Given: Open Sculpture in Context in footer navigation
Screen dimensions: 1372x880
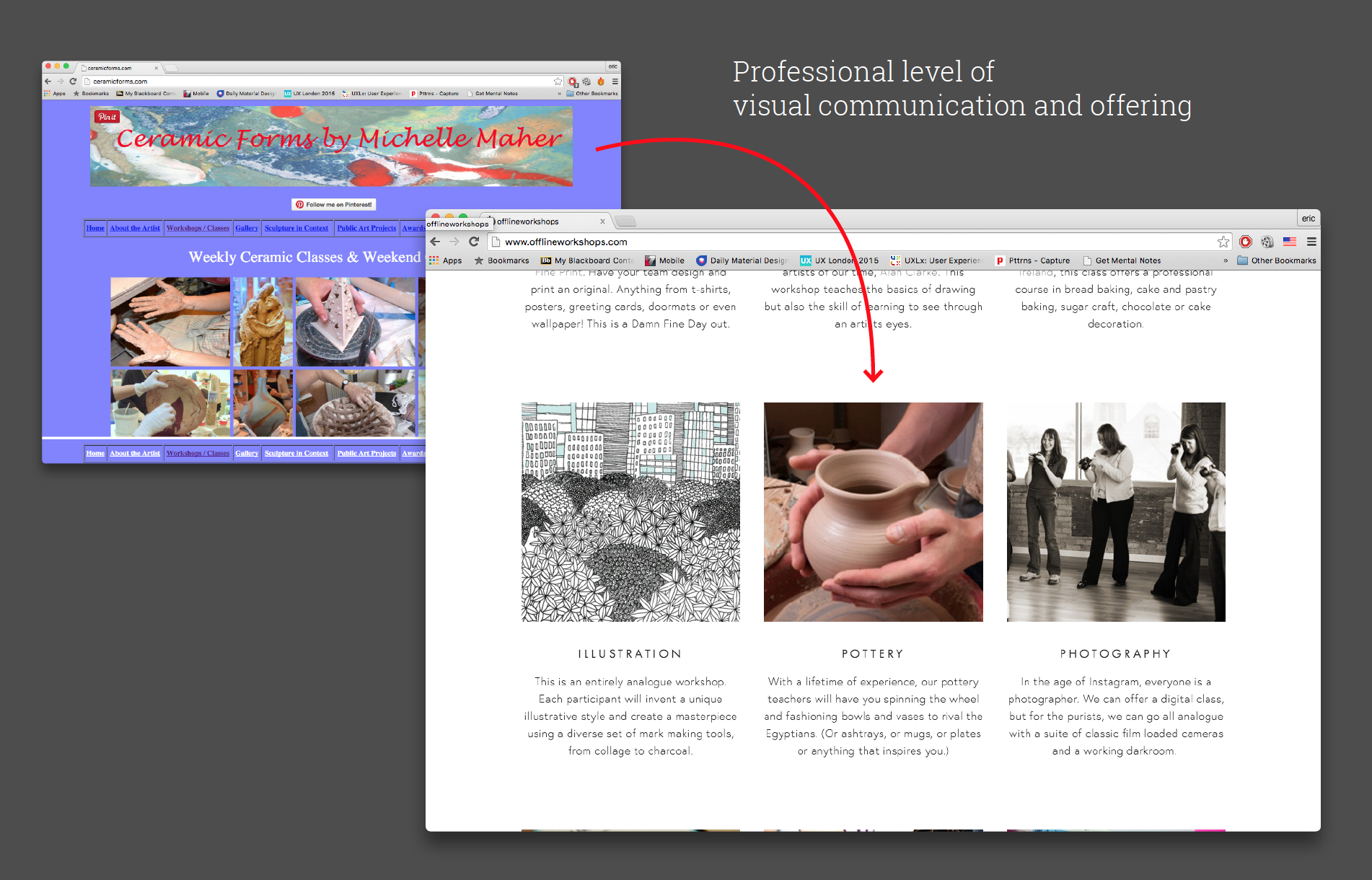Looking at the screenshot, I should (x=296, y=453).
